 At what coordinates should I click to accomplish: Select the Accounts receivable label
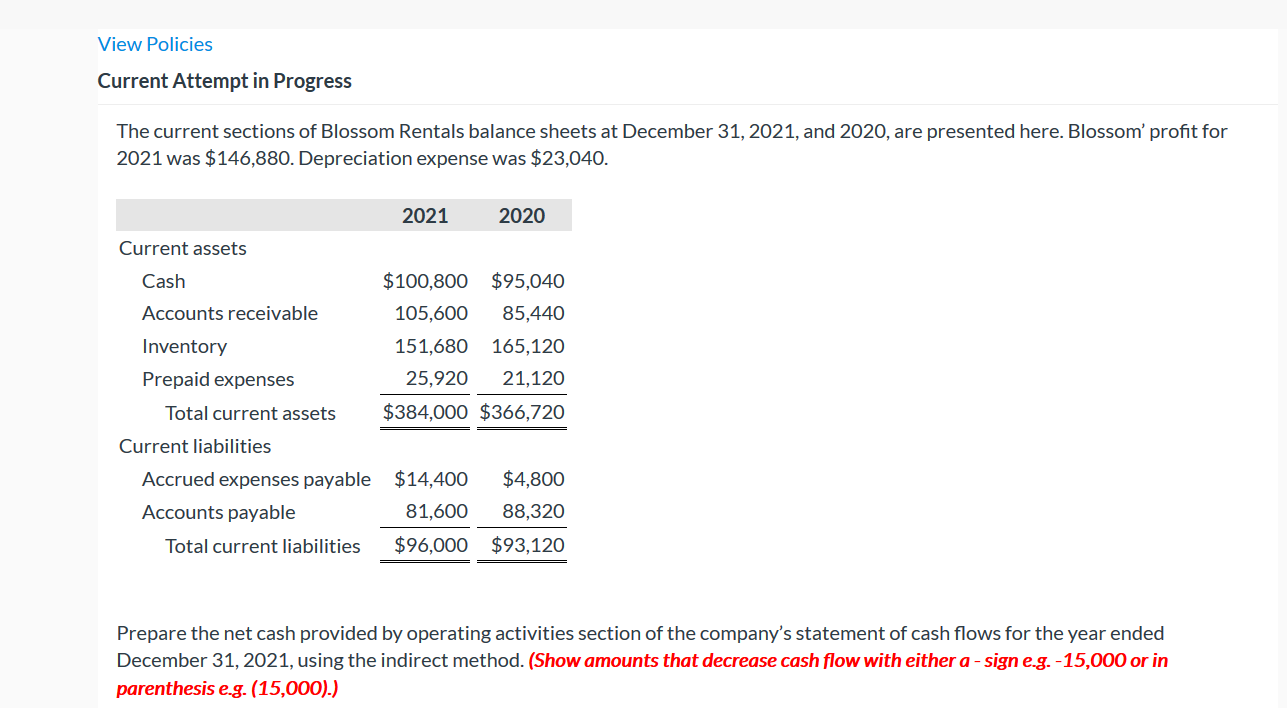[x=230, y=313]
